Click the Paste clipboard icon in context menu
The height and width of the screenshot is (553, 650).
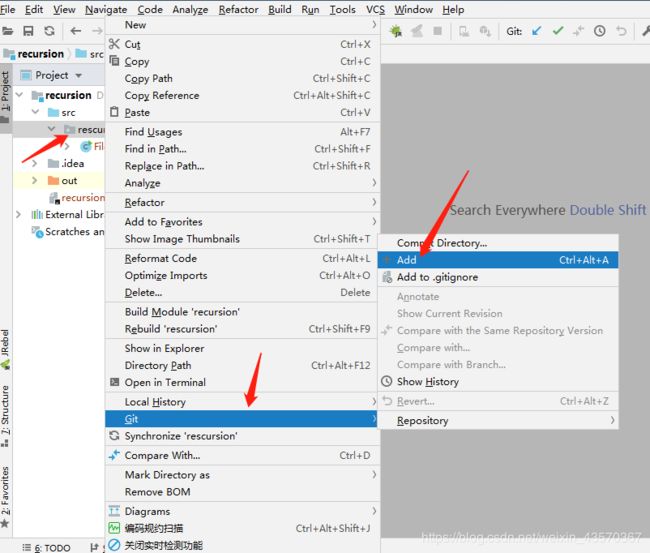point(114,112)
